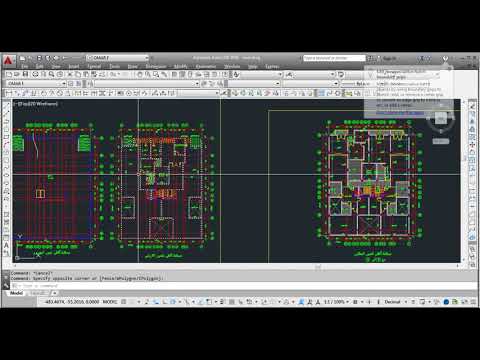Select the Move tool in Modify toolbar
Image resolution: width=480 pixels, height=360 pixels.
(472, 145)
